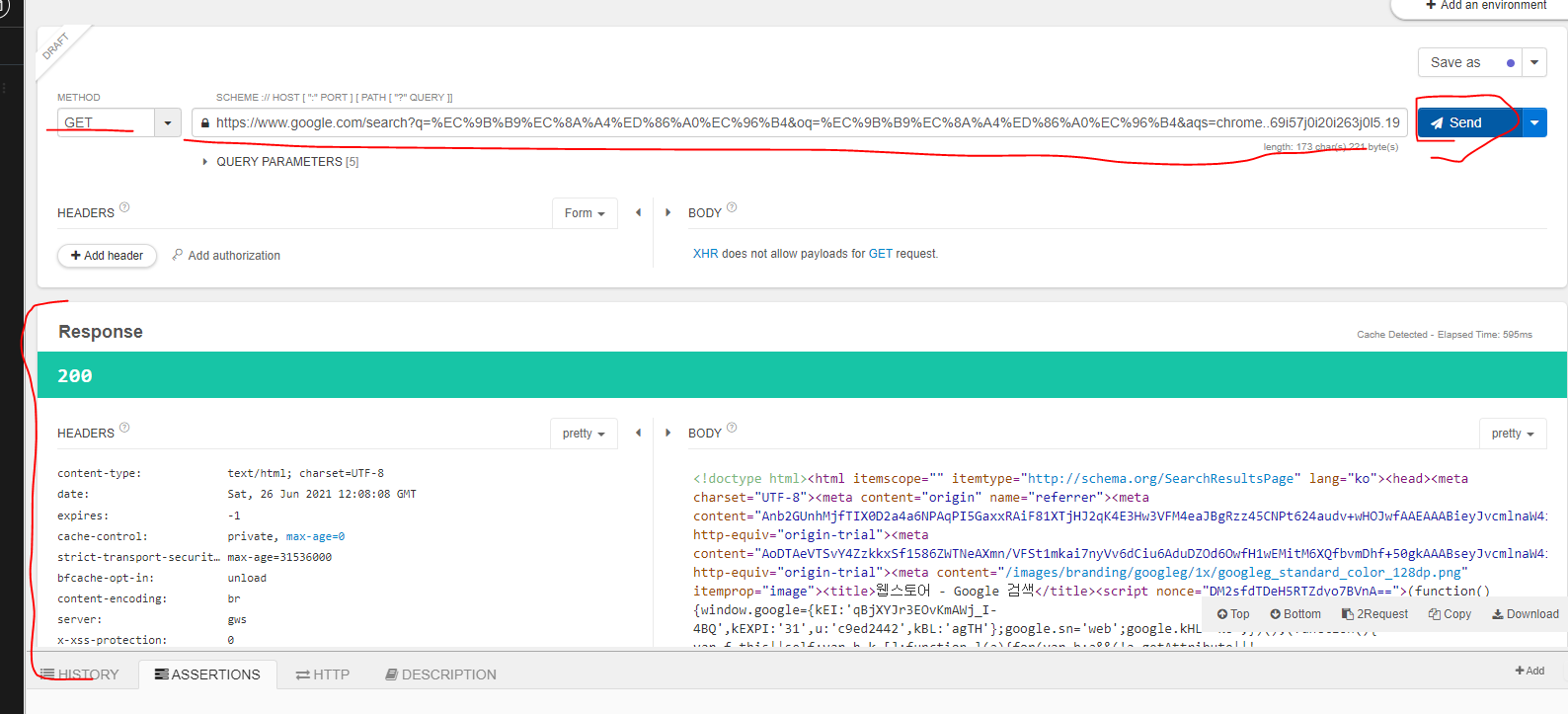Switch to the DESCRIPTION tab

click(x=441, y=674)
